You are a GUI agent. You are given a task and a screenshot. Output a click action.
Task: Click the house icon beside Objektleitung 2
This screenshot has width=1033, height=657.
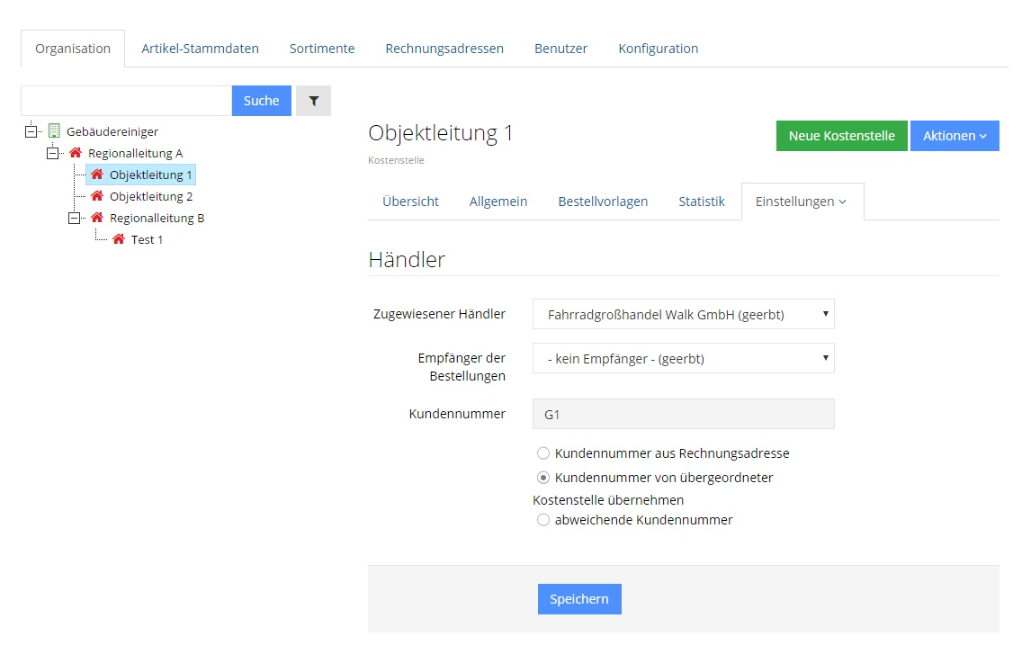click(x=97, y=197)
